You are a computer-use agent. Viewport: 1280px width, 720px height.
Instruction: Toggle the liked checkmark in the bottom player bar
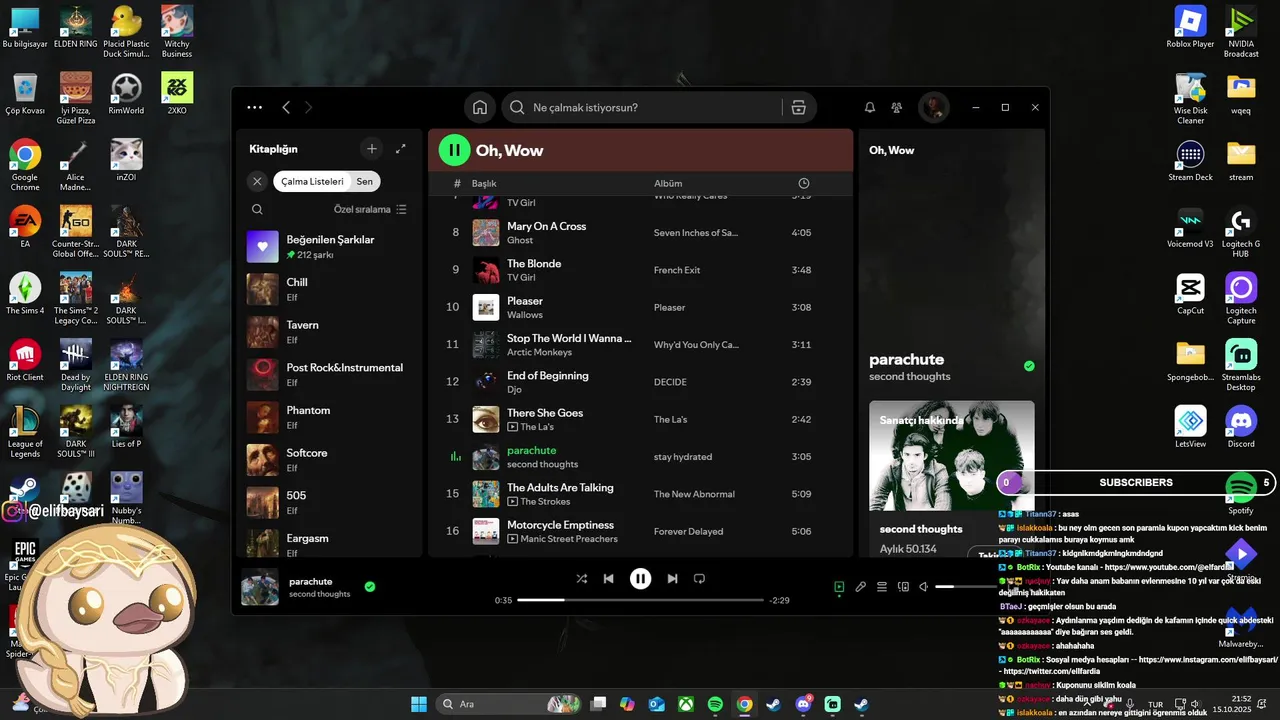[x=370, y=587]
